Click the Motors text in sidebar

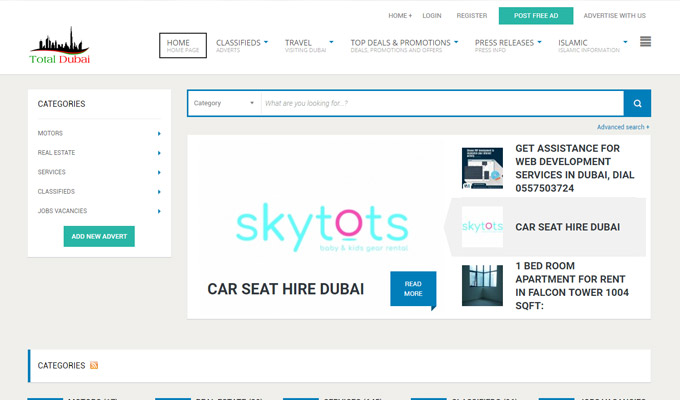coord(50,133)
